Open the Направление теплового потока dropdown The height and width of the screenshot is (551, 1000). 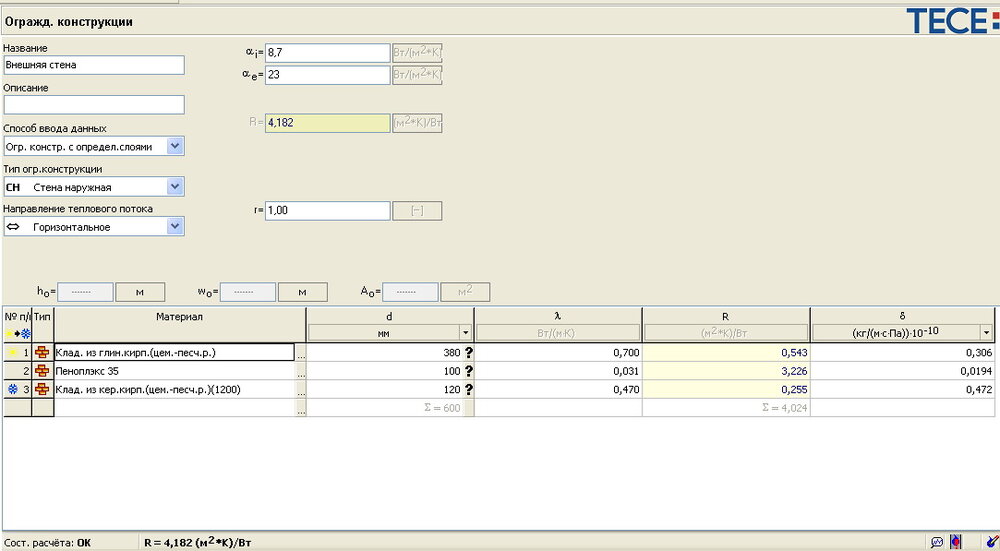[x=175, y=227]
